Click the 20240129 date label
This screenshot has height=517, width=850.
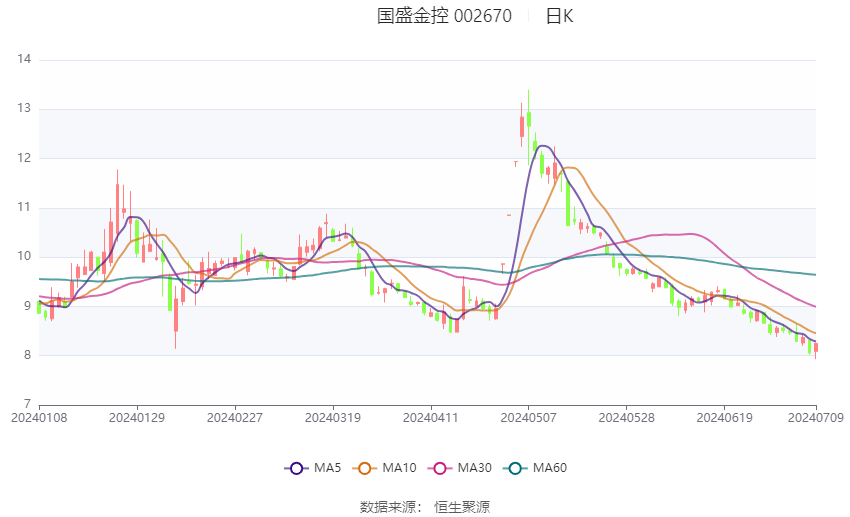[137, 418]
